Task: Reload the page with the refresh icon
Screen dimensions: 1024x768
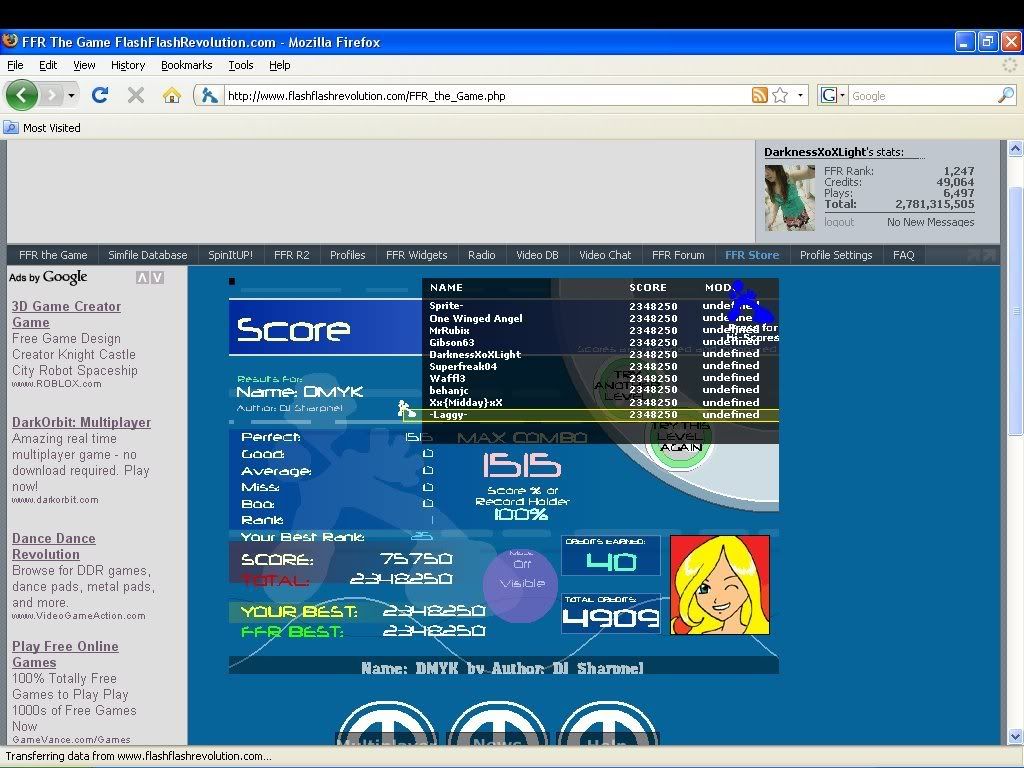Action: [99, 95]
